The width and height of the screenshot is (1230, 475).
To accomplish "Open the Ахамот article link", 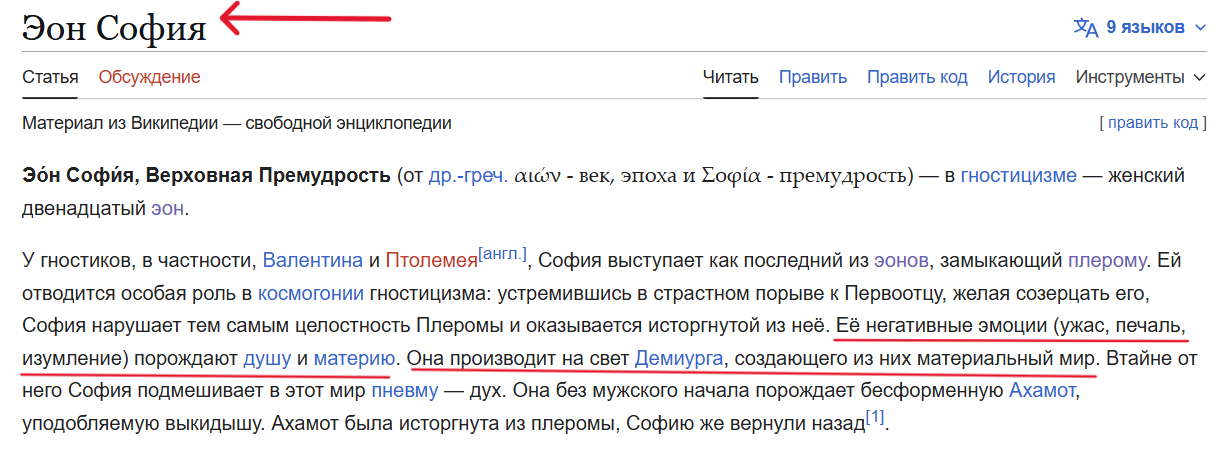I will point(1044,390).
